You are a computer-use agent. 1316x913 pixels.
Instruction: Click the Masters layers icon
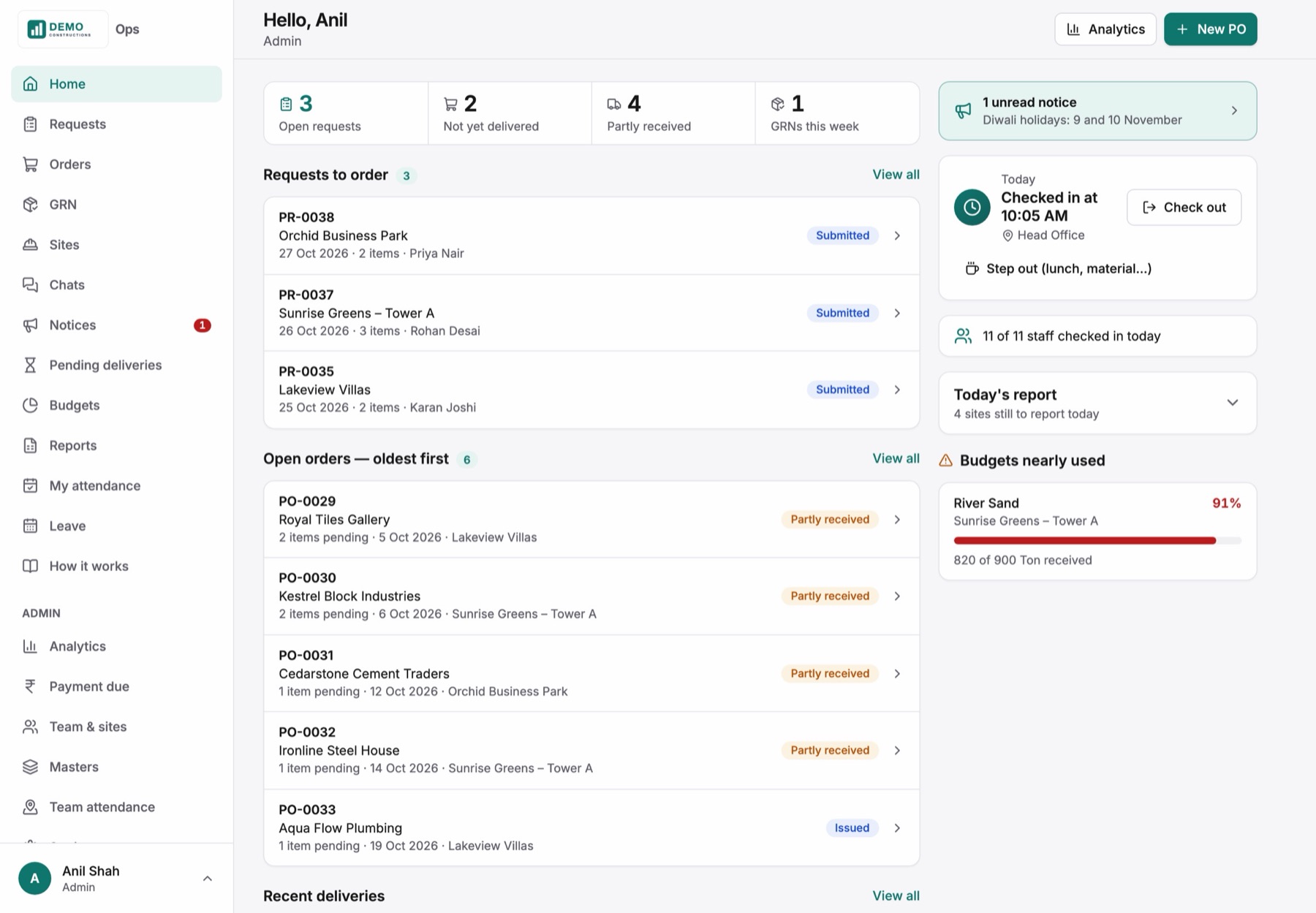(x=30, y=767)
